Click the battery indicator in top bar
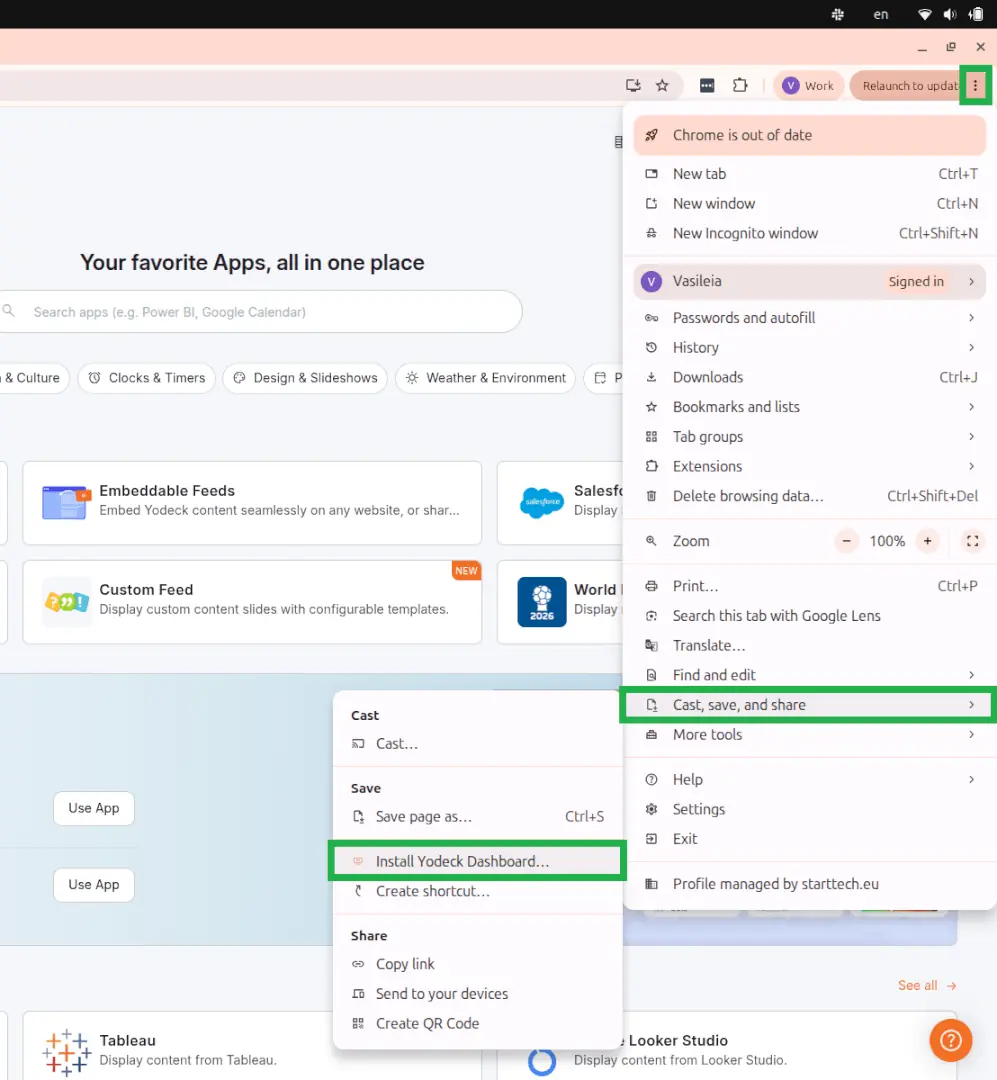 [976, 14]
